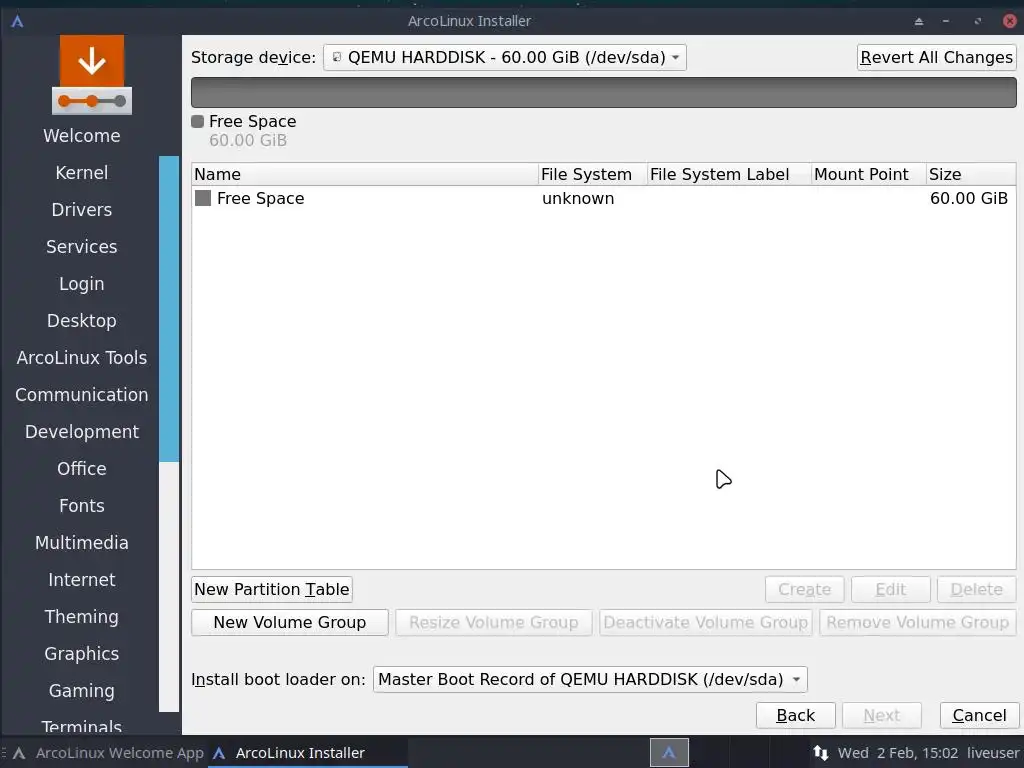Click Deactivate Volume Group button

pos(705,622)
